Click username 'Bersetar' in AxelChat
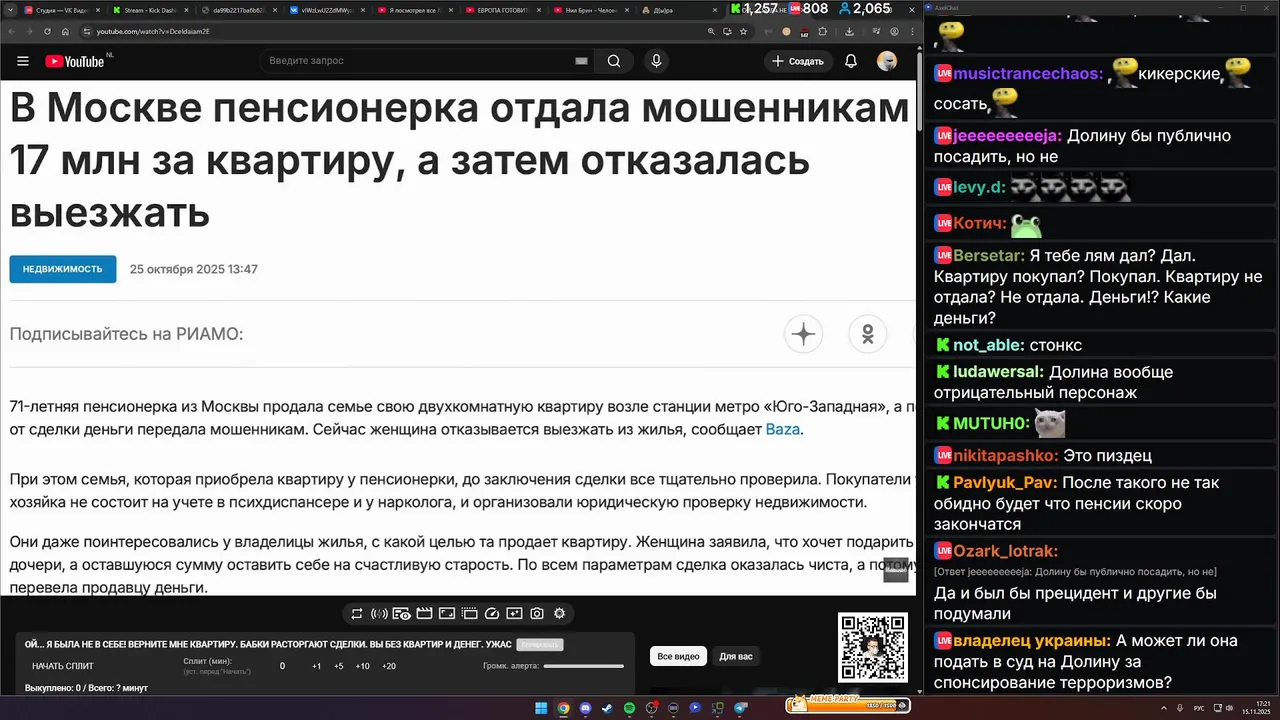The image size is (1280, 720). pos(988,256)
